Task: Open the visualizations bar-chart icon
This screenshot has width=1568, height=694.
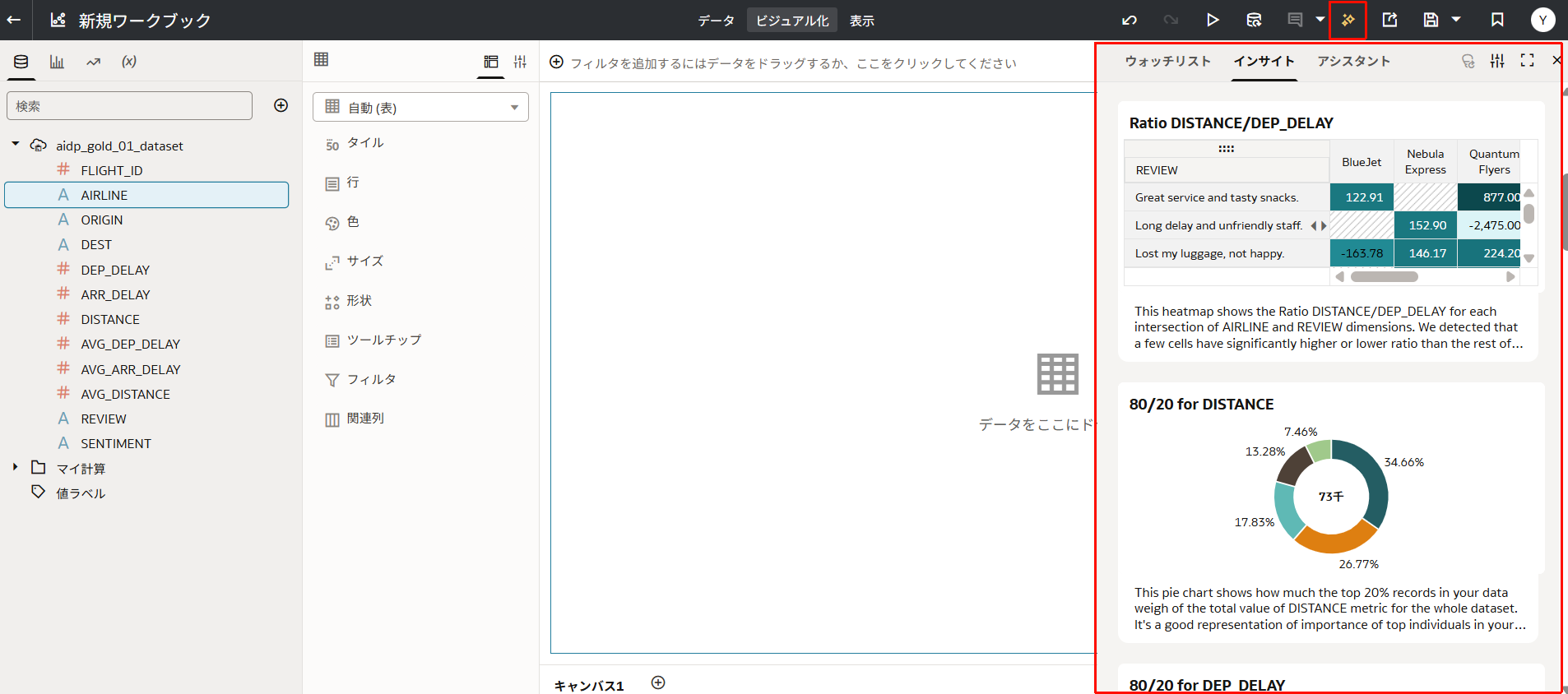Action: click(x=57, y=62)
